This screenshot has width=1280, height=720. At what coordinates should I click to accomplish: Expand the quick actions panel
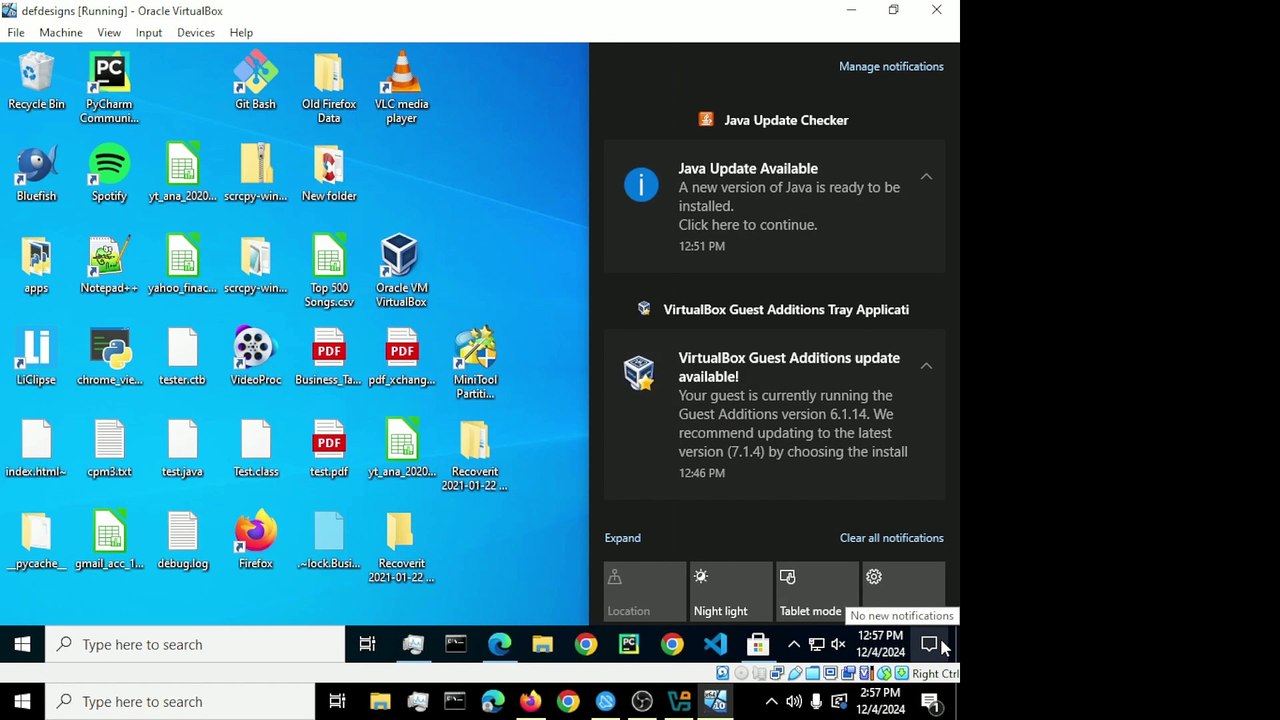[x=622, y=538]
